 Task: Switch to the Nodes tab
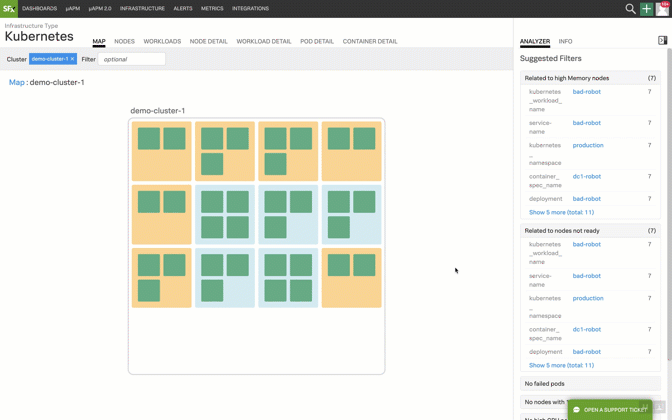(x=124, y=42)
